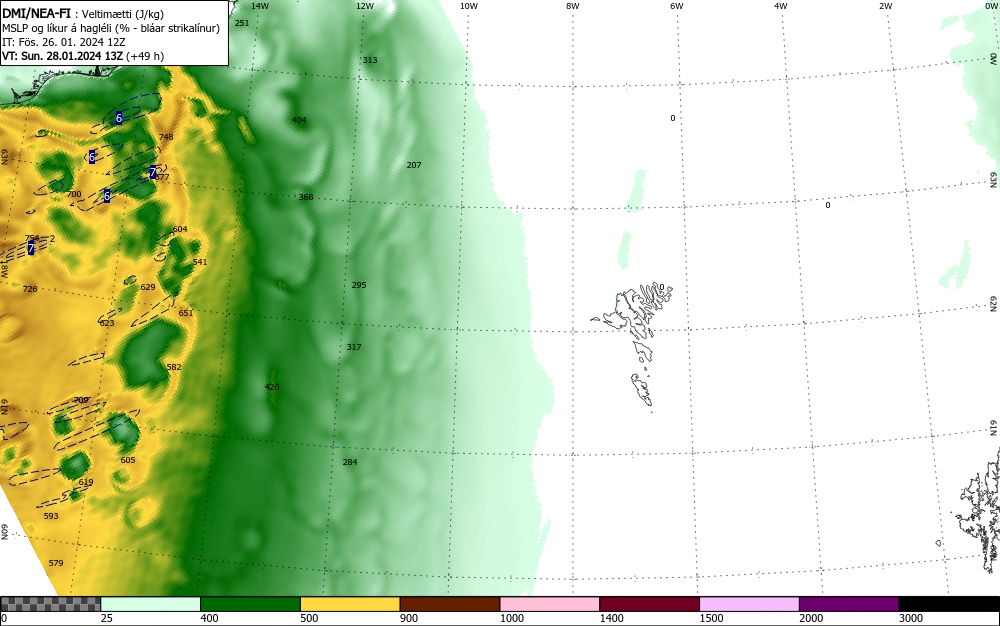
Task: Click the CAPE value 629
Action: coord(148,287)
